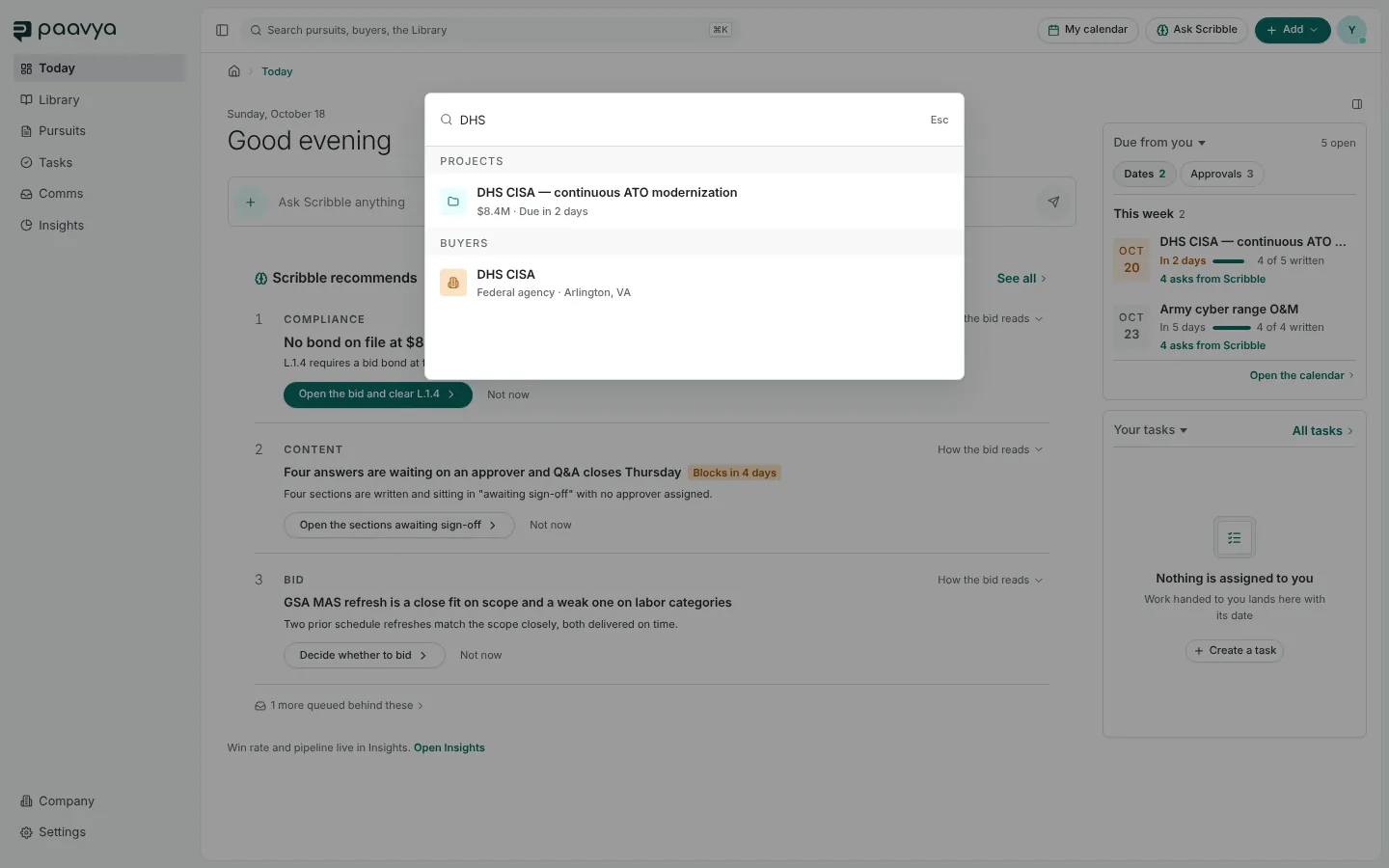Screen dimensions: 1389x868
Task: Click the folder icon of DHS CISA project
Action: click(453, 202)
